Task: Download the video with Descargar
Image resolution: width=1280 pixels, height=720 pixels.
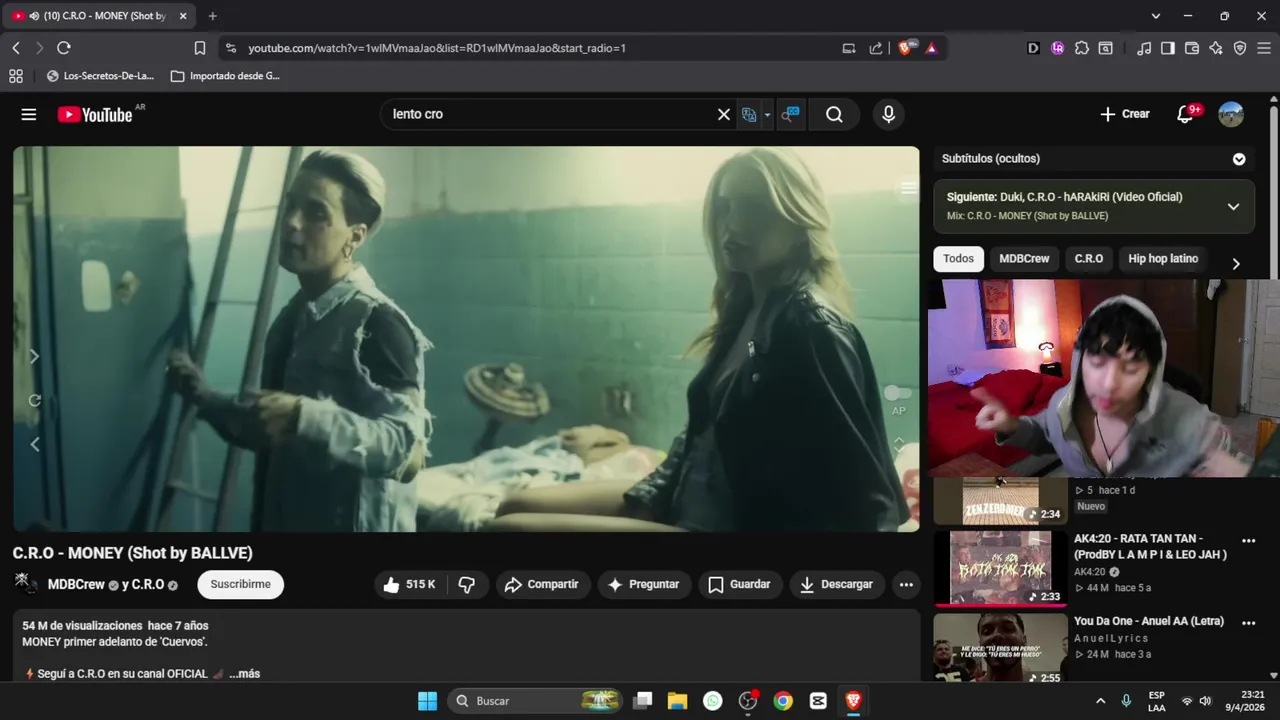Action: pyautogui.click(x=836, y=584)
